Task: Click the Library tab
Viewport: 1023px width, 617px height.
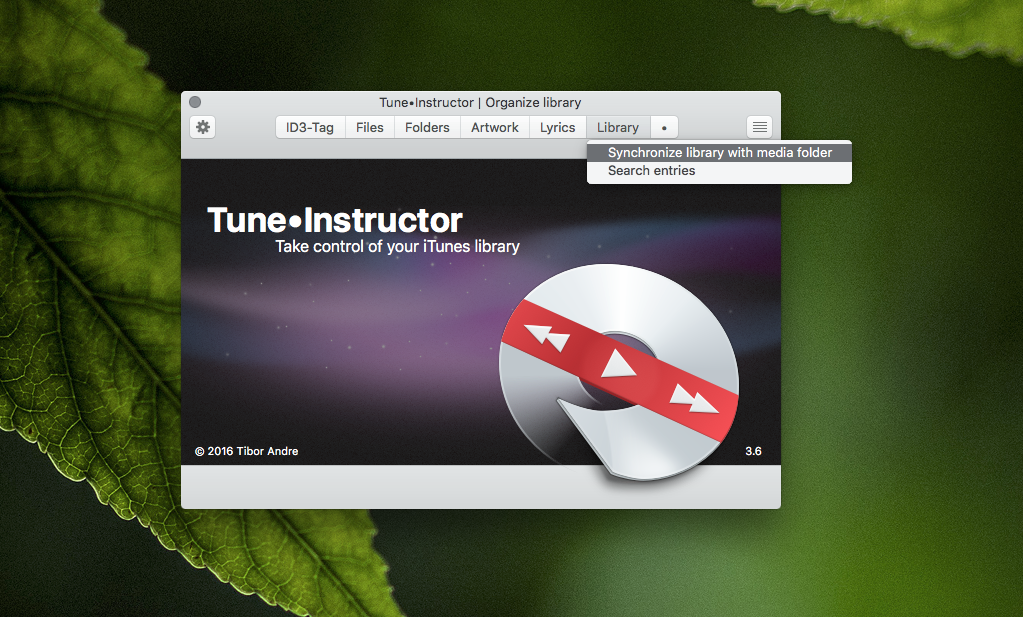Action: pyautogui.click(x=618, y=128)
